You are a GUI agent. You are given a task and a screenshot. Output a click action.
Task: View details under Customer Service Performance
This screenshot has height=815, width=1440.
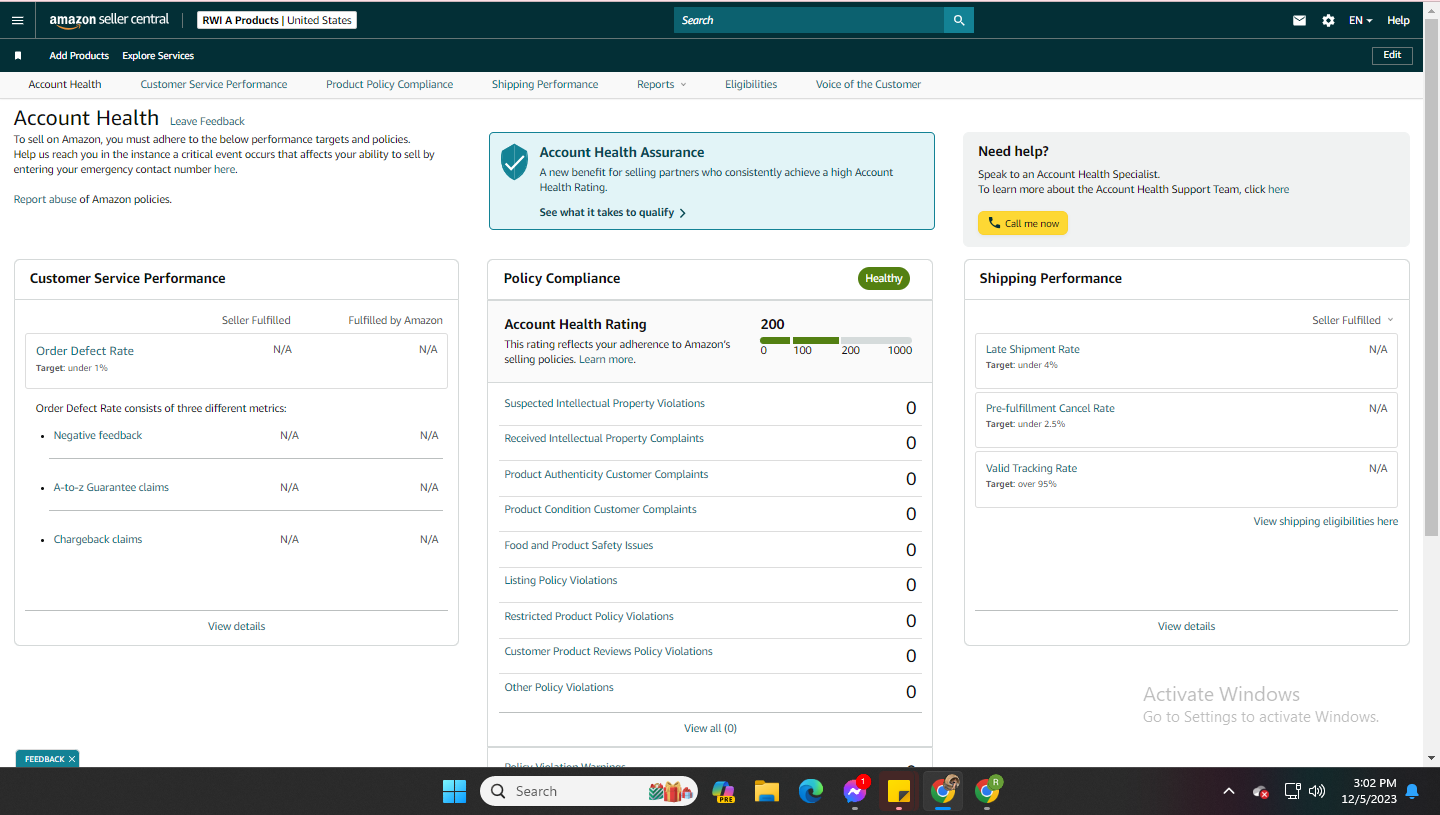pos(237,626)
